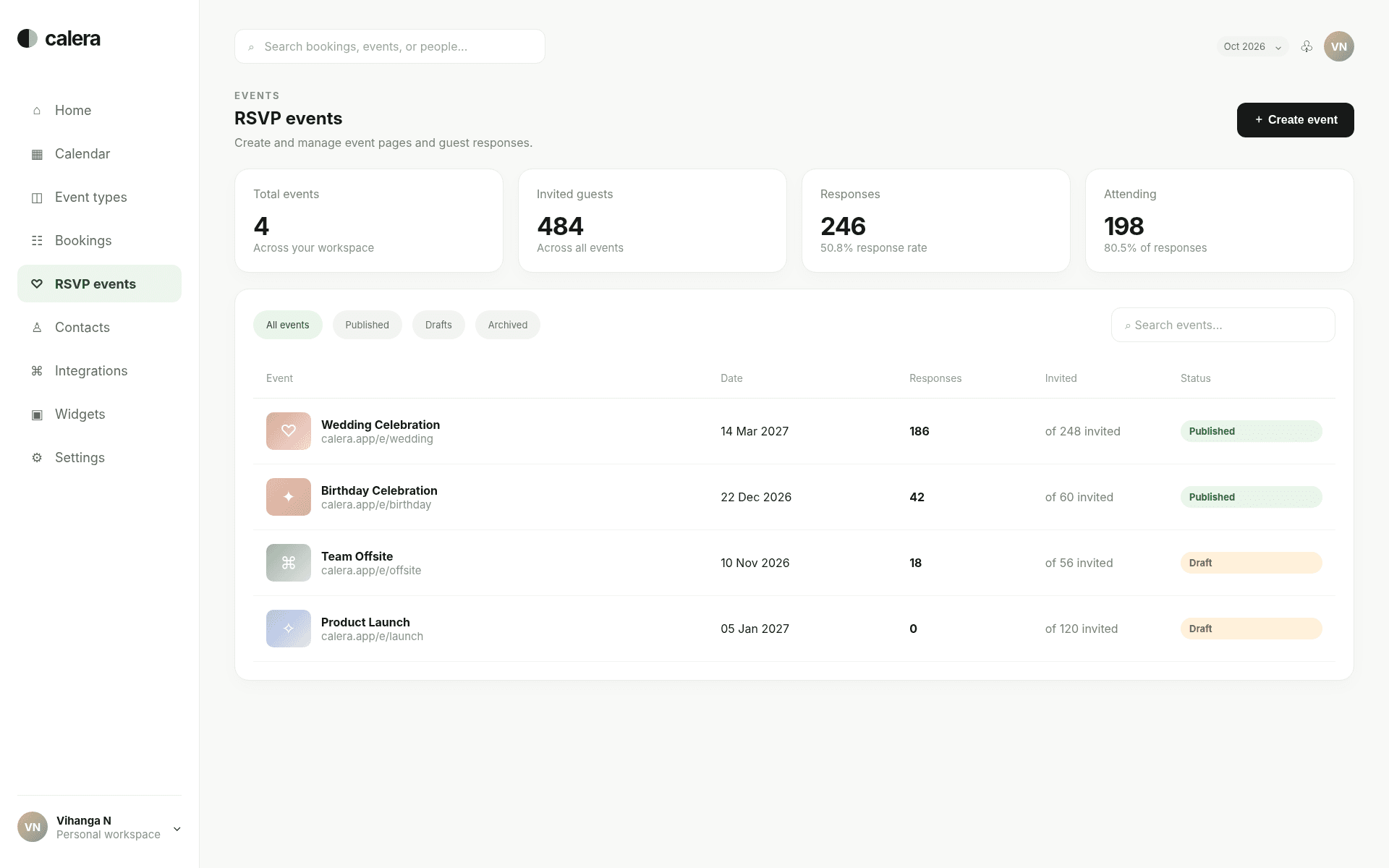
Task: Focus the Search bookings, events, or people field
Action: point(389,46)
